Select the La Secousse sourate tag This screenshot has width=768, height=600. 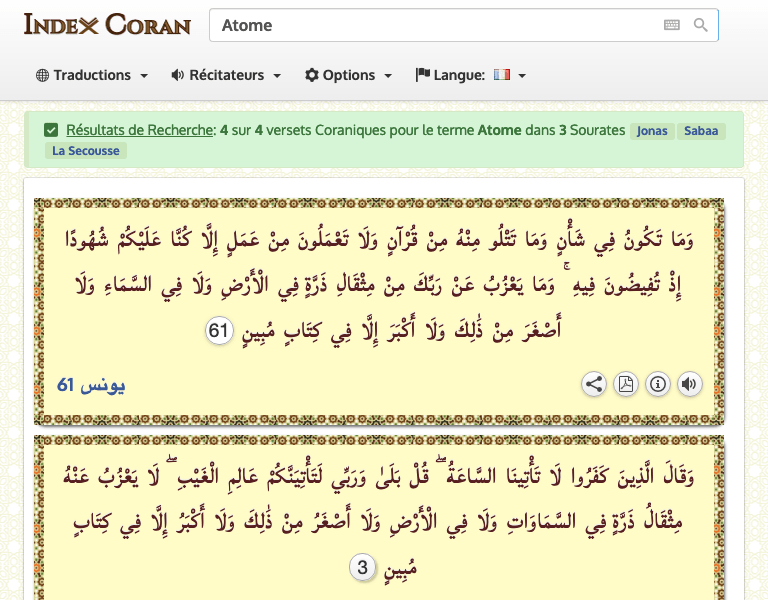tap(86, 151)
